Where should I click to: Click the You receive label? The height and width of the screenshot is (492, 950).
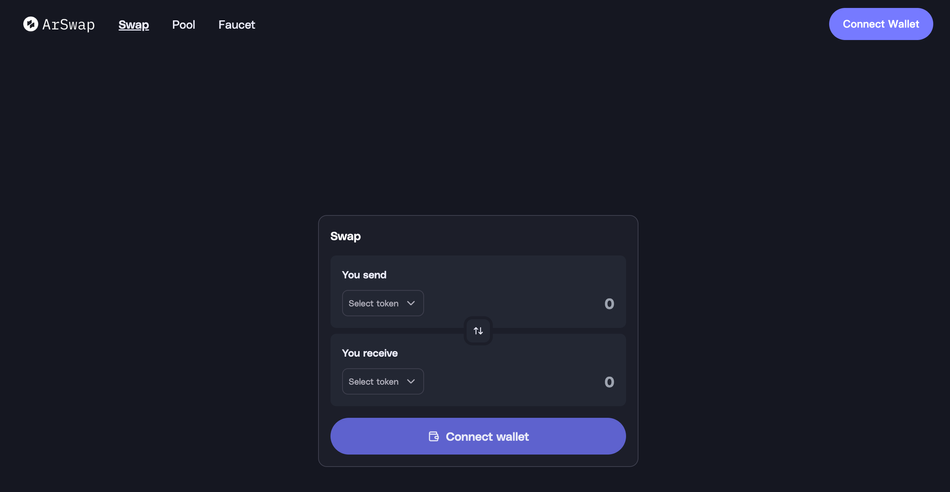pos(370,353)
